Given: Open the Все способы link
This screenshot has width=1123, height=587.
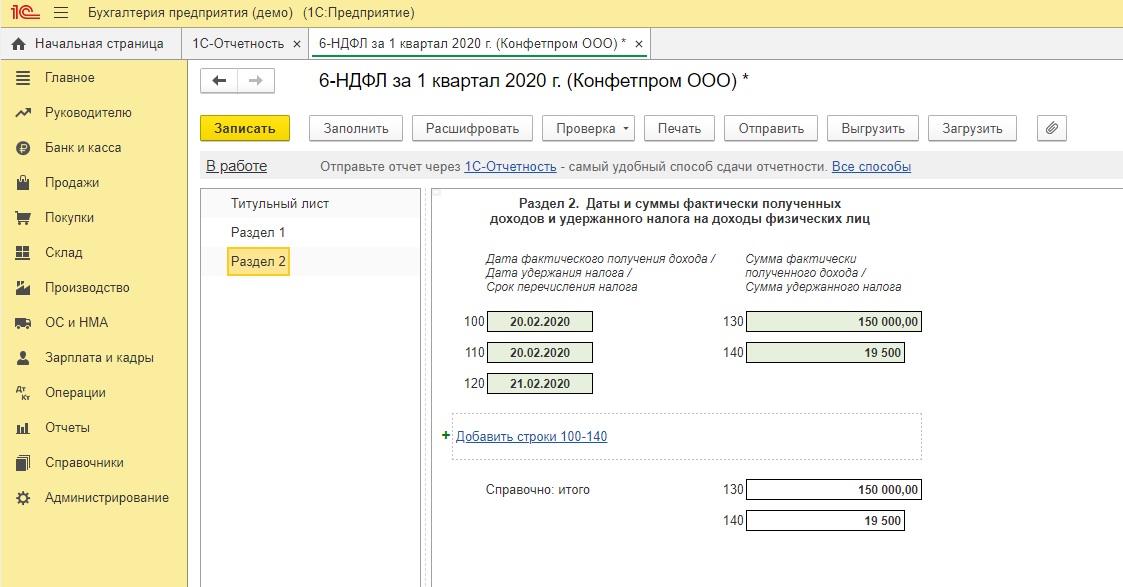Looking at the screenshot, I should click(871, 166).
